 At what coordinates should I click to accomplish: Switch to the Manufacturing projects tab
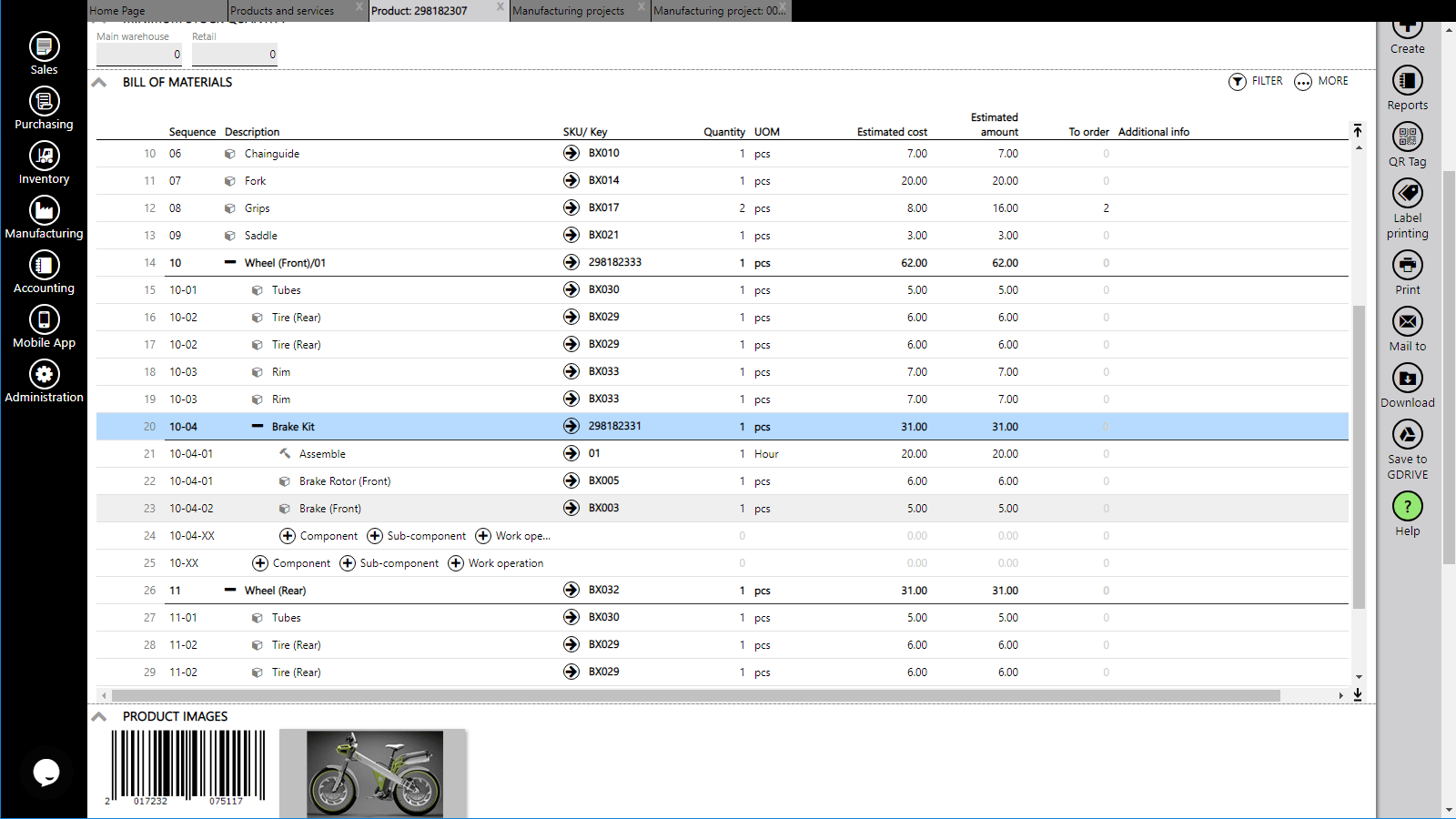(x=569, y=10)
